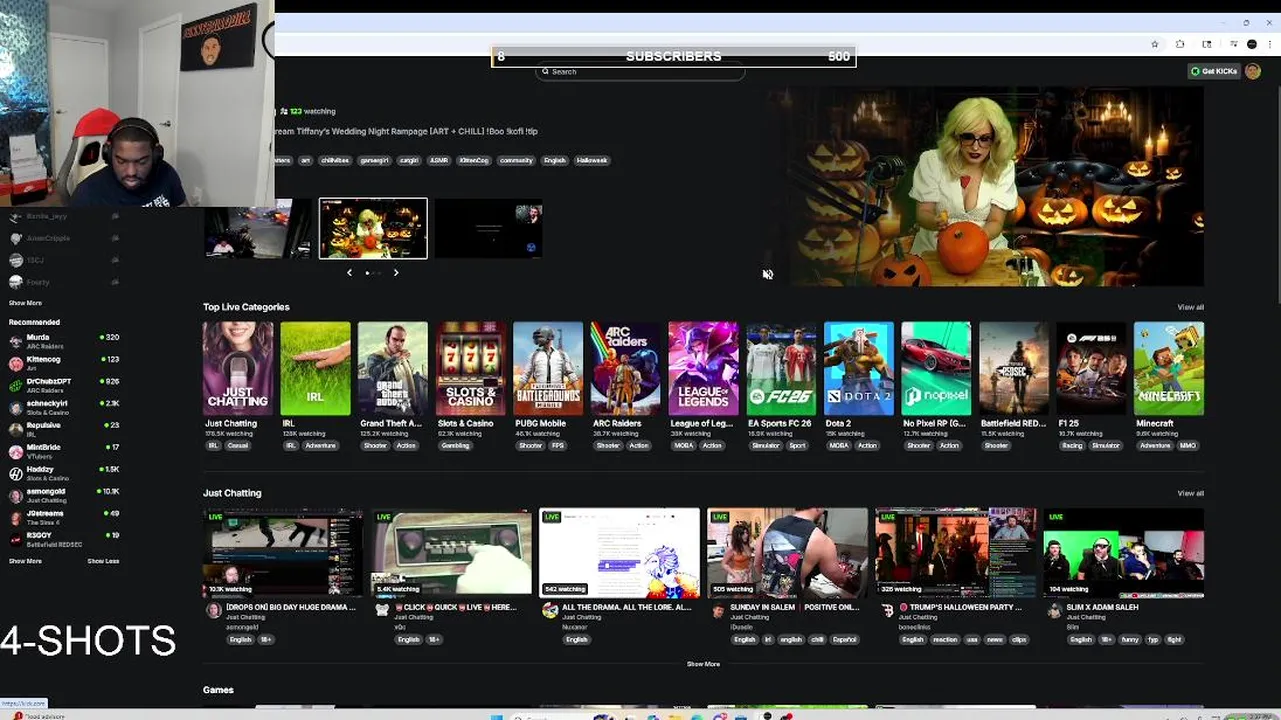Open asmongold recommended channel

pos(64,494)
